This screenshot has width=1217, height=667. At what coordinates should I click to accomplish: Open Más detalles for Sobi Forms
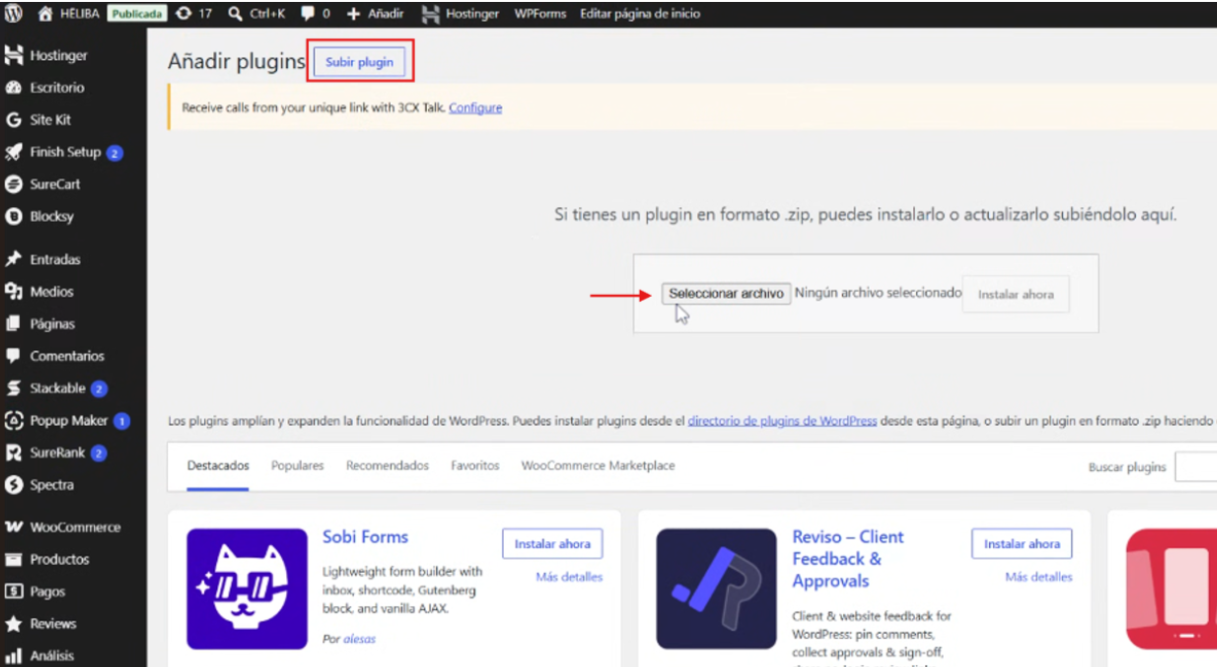pyautogui.click(x=569, y=577)
